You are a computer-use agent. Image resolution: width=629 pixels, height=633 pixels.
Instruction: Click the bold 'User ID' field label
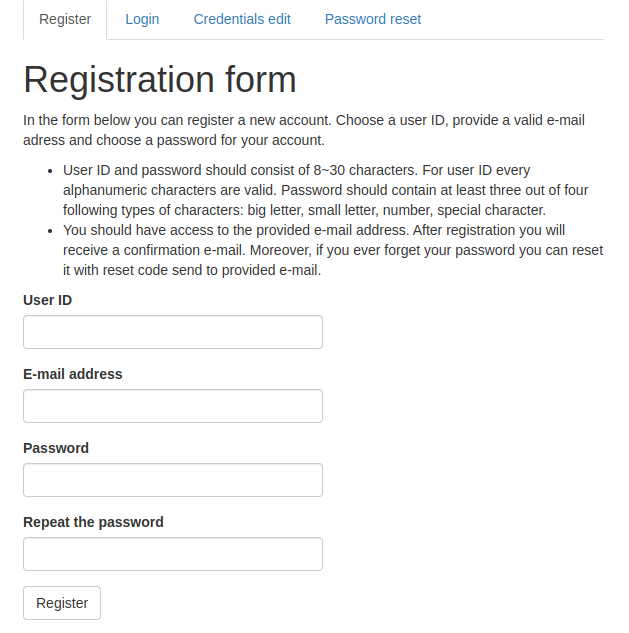(48, 300)
